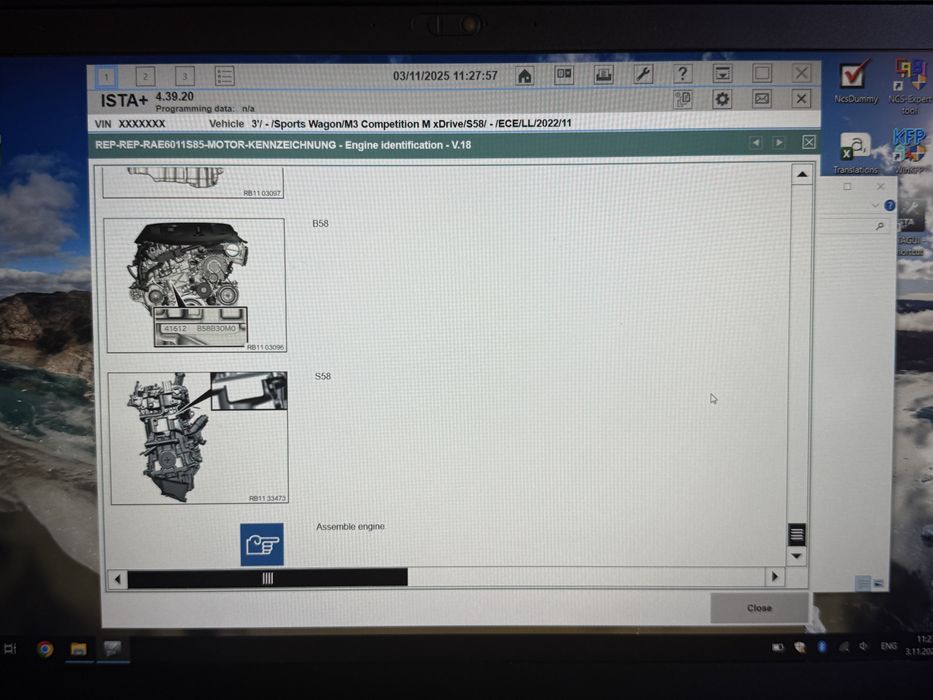Click the Close button at bottom right

tap(759, 608)
